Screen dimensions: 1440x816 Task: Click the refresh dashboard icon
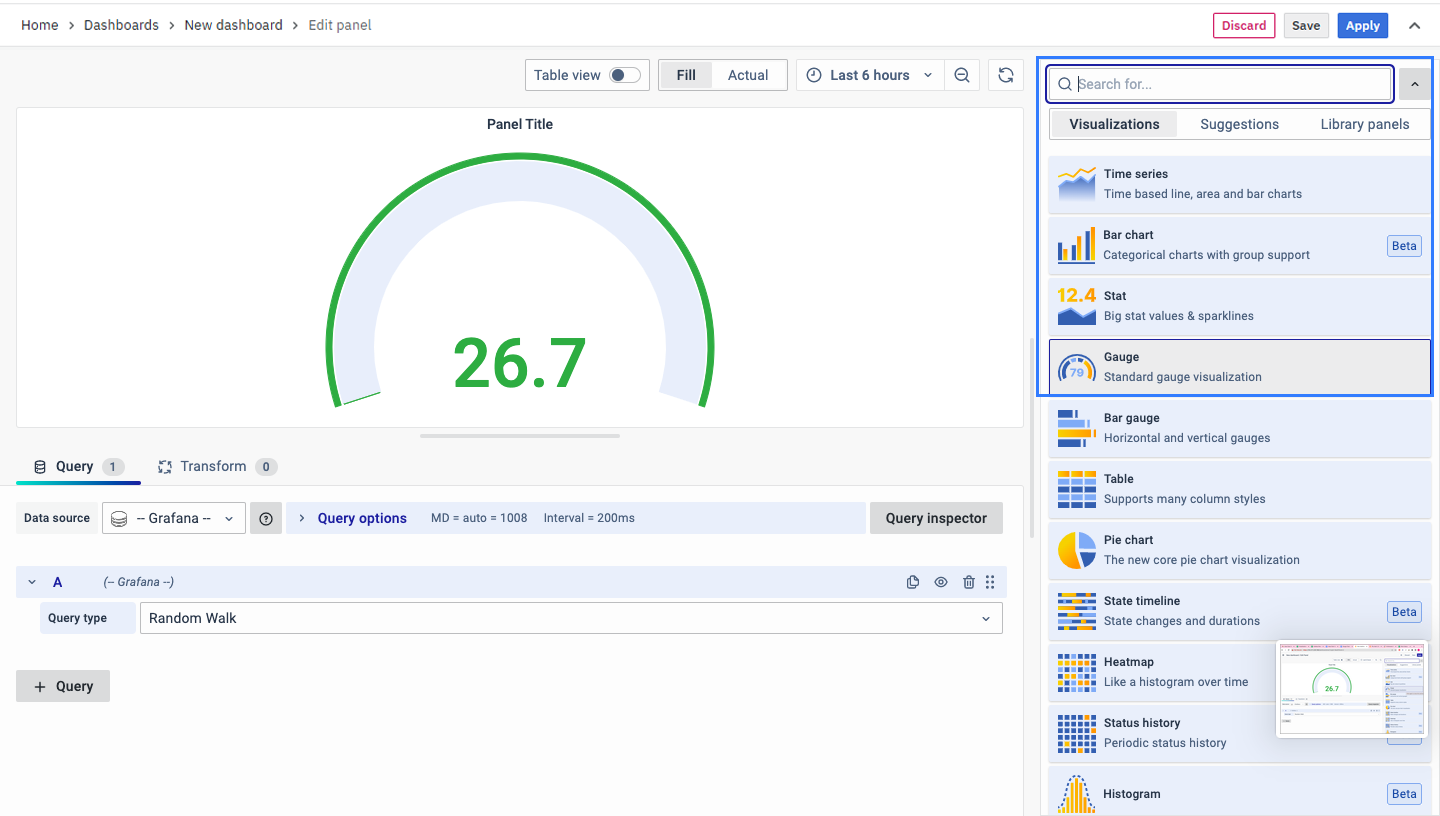tap(1006, 75)
